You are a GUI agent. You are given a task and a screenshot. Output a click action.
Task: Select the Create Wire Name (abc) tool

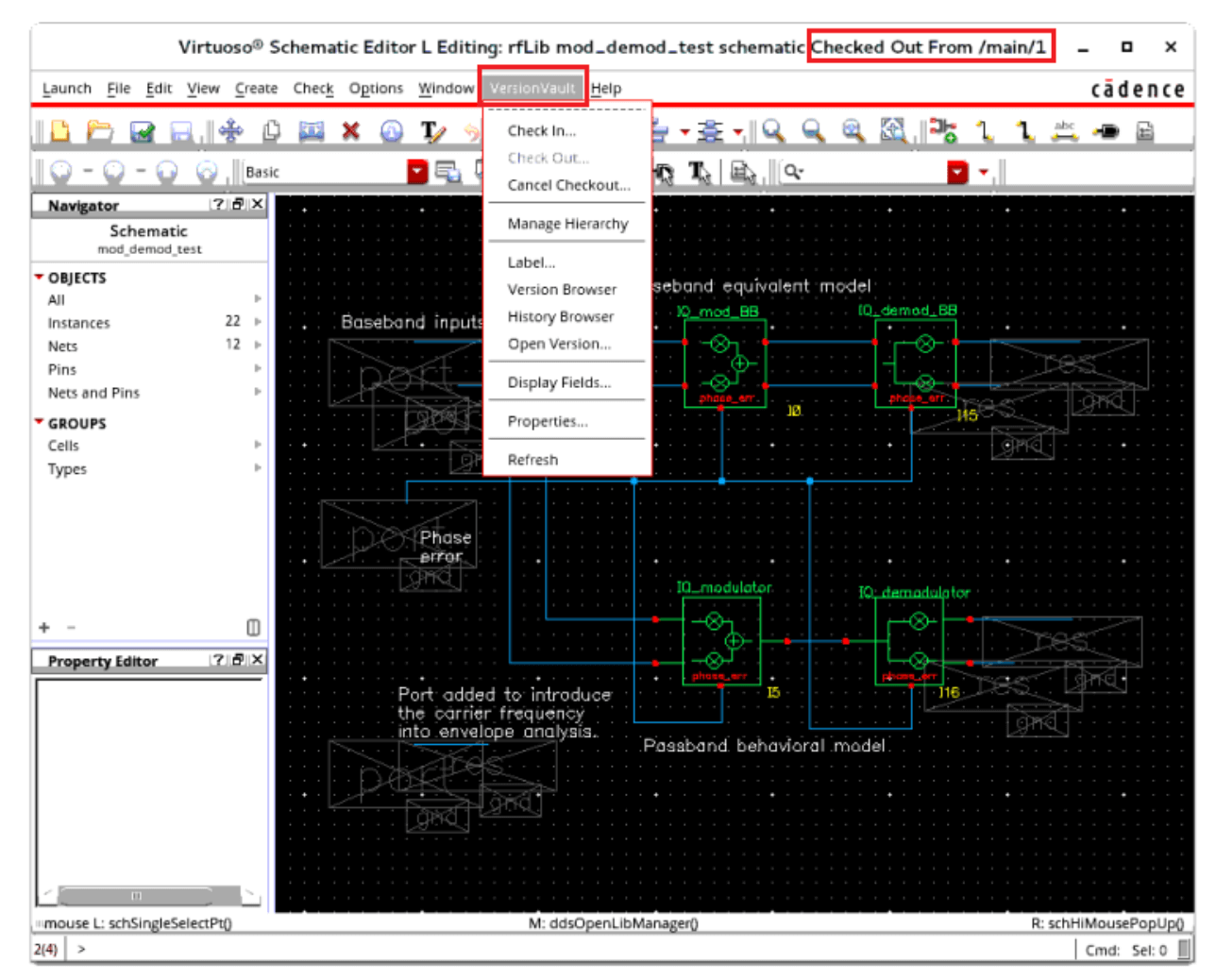(x=1065, y=131)
